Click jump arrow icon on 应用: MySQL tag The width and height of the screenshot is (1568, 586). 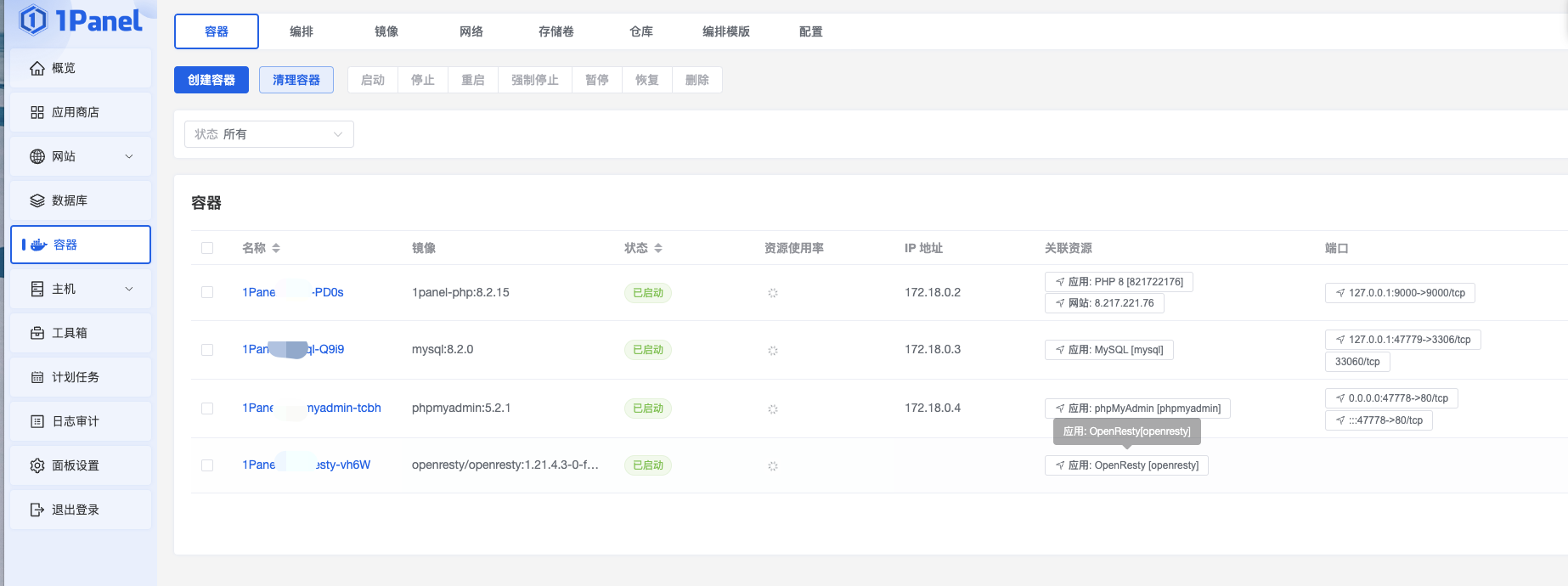(1060, 350)
